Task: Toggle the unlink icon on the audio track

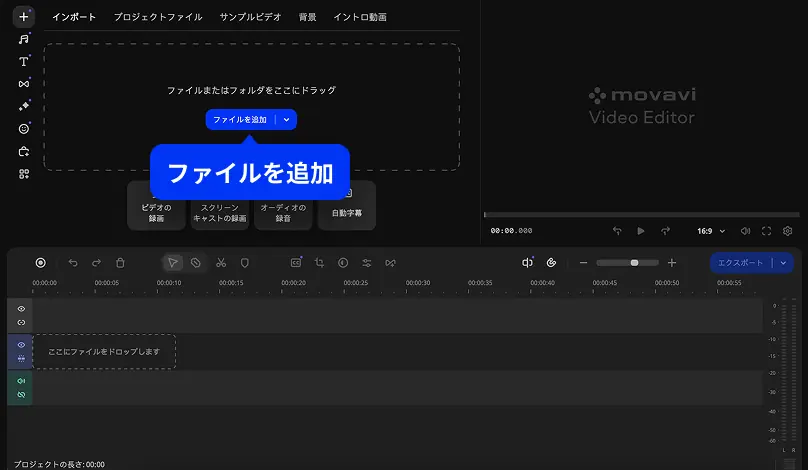Action: [x=21, y=395]
